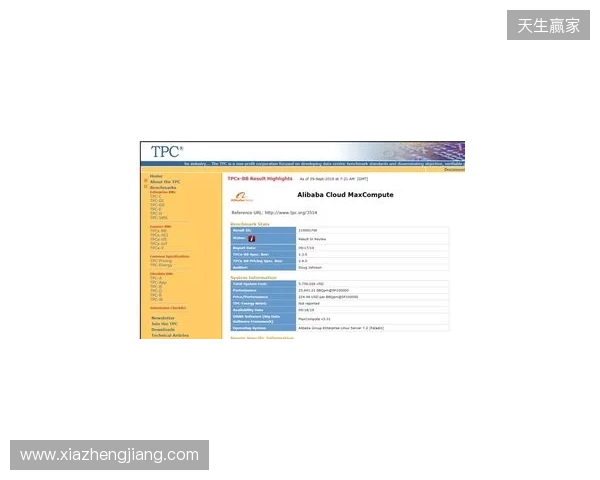
Task: Open TPC-A obsolete benchmark link
Action: 156,278
